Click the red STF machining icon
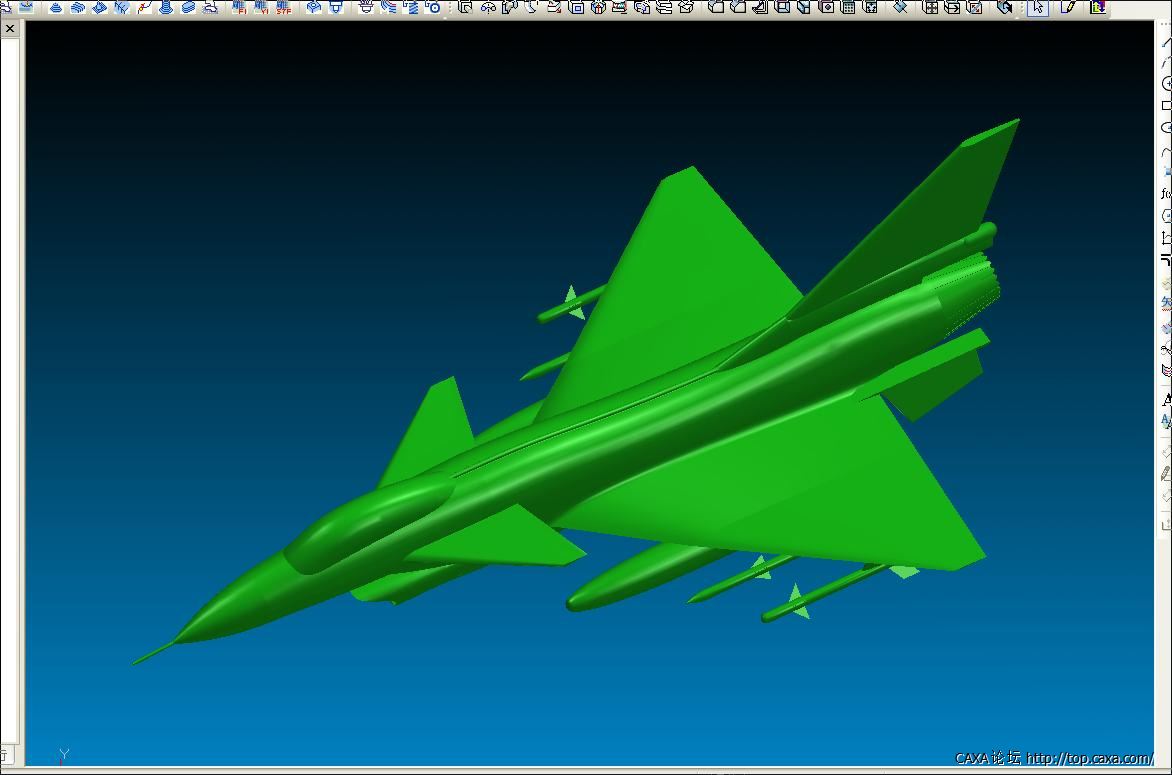This screenshot has height=775, width=1172. tap(283, 7)
